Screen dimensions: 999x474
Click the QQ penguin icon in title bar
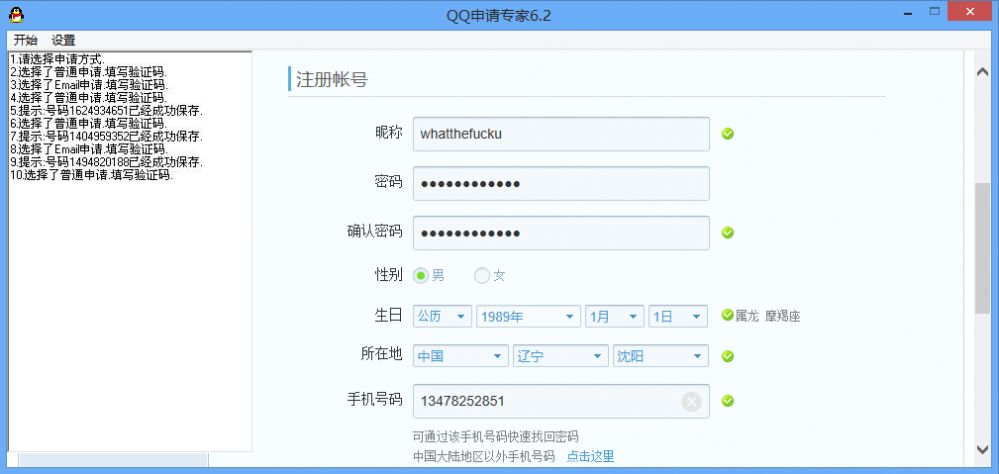click(17, 15)
